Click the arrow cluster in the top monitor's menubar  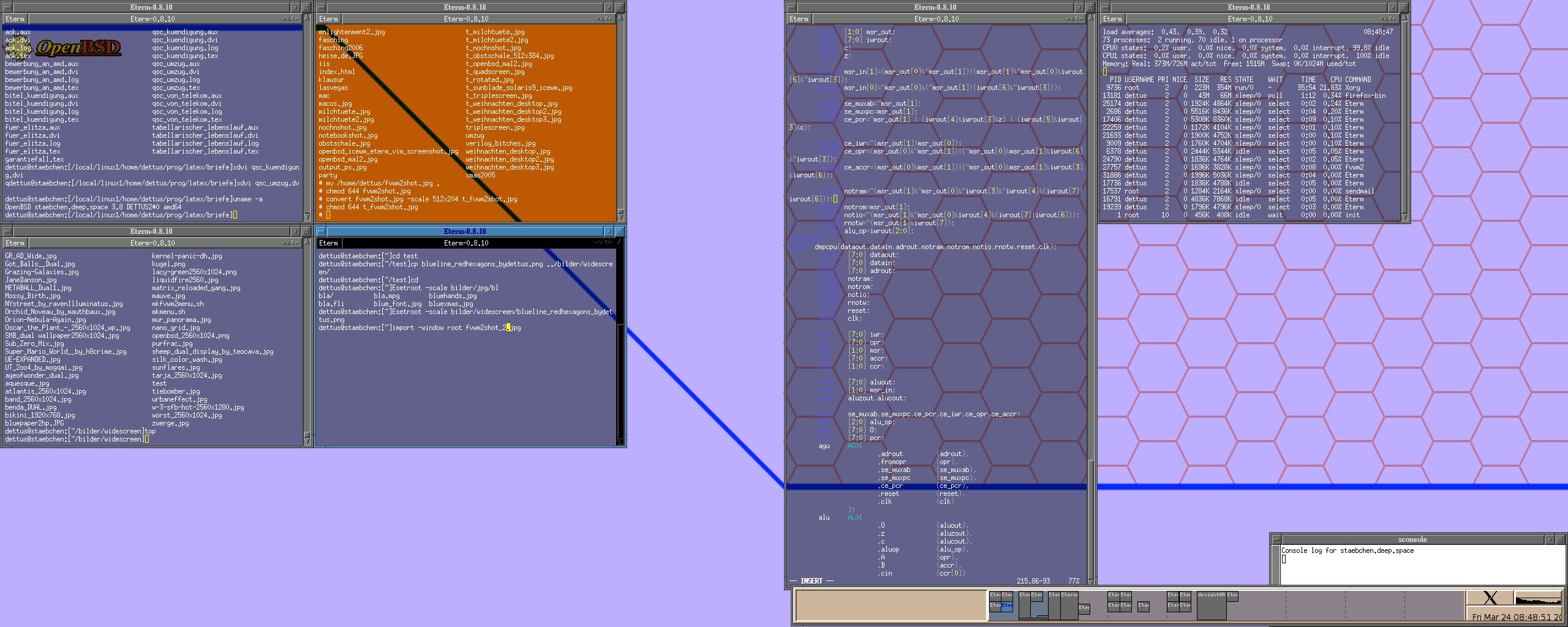1387,19
